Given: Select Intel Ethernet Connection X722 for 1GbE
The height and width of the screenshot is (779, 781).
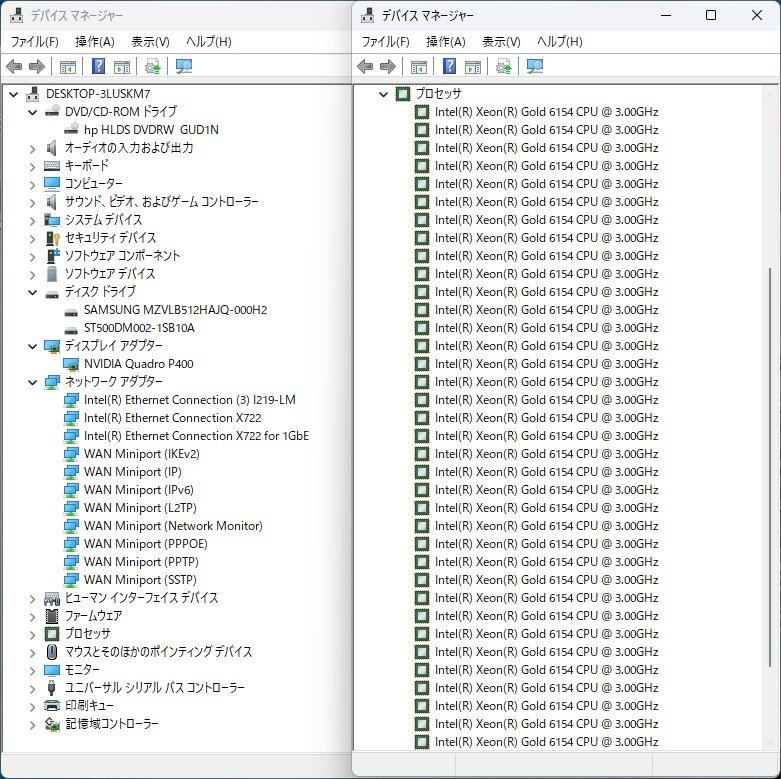Looking at the screenshot, I should coord(196,436).
